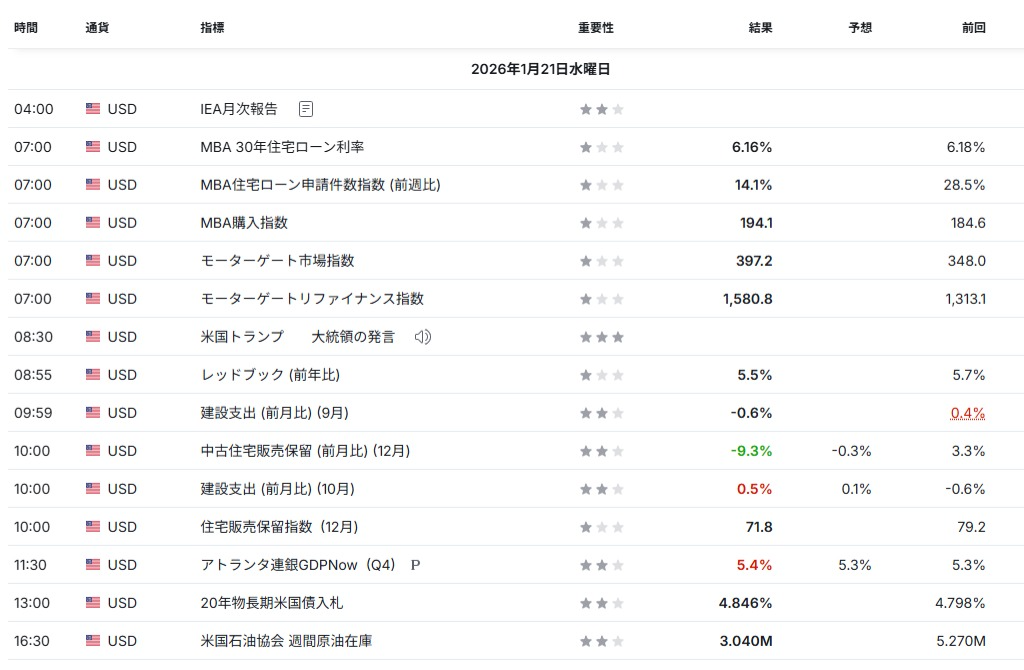Open the MBA 30年住宅ローン利率 event
Image resolution: width=1024 pixels, height=670 pixels.
(282, 147)
